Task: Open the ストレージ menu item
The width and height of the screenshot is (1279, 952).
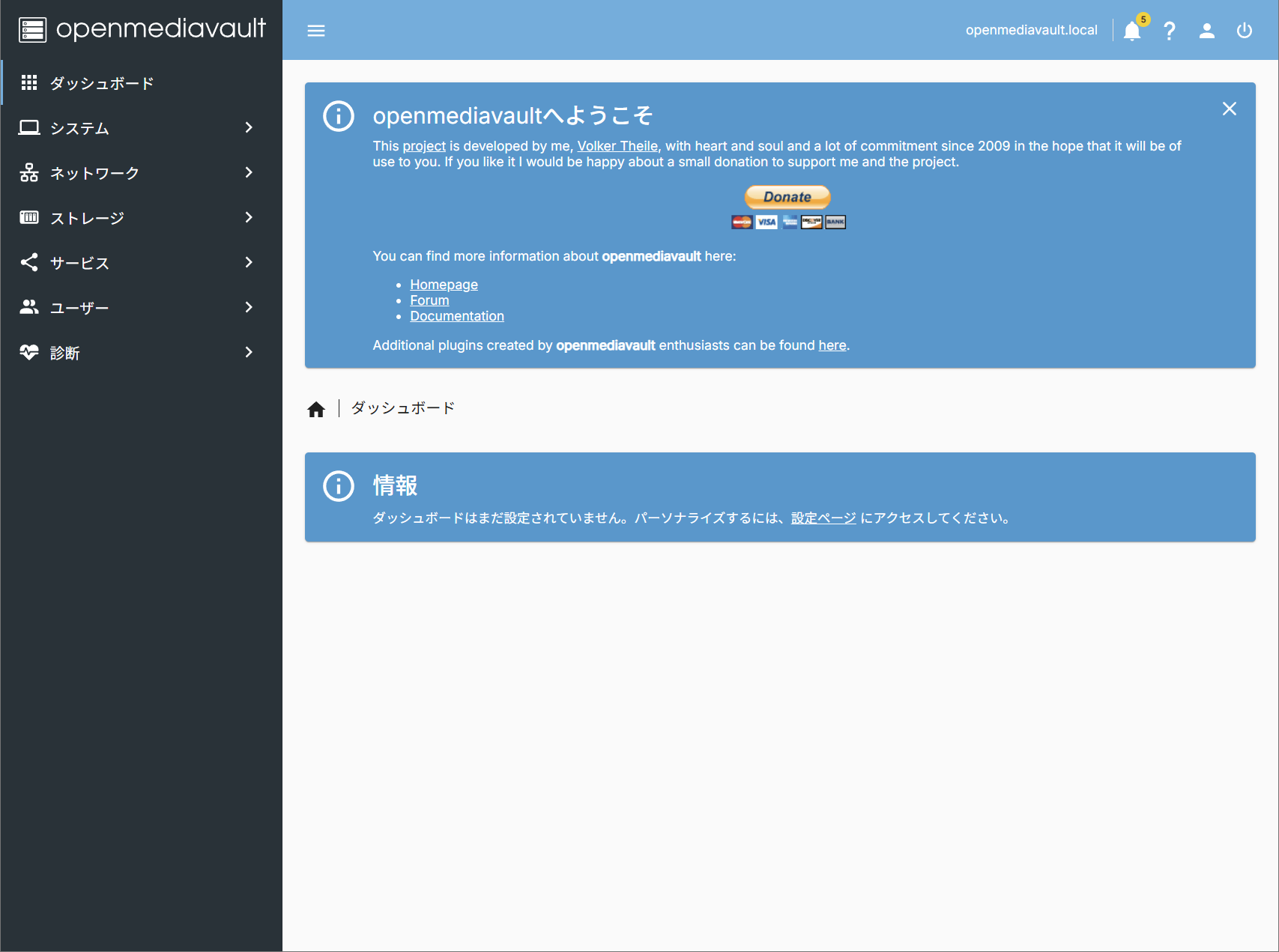Action: click(x=142, y=217)
